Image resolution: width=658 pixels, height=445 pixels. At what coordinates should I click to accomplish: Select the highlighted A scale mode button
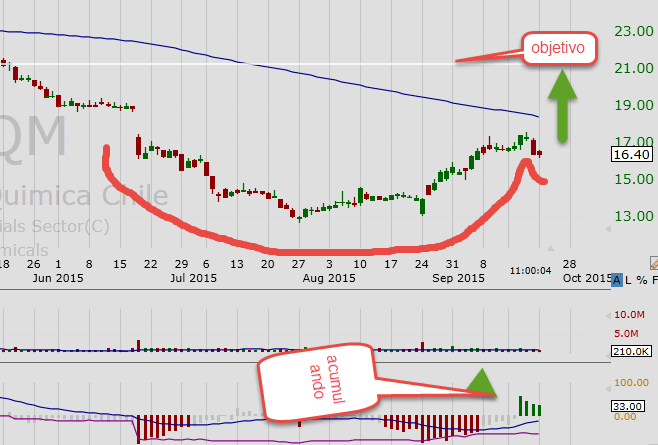coord(616,280)
